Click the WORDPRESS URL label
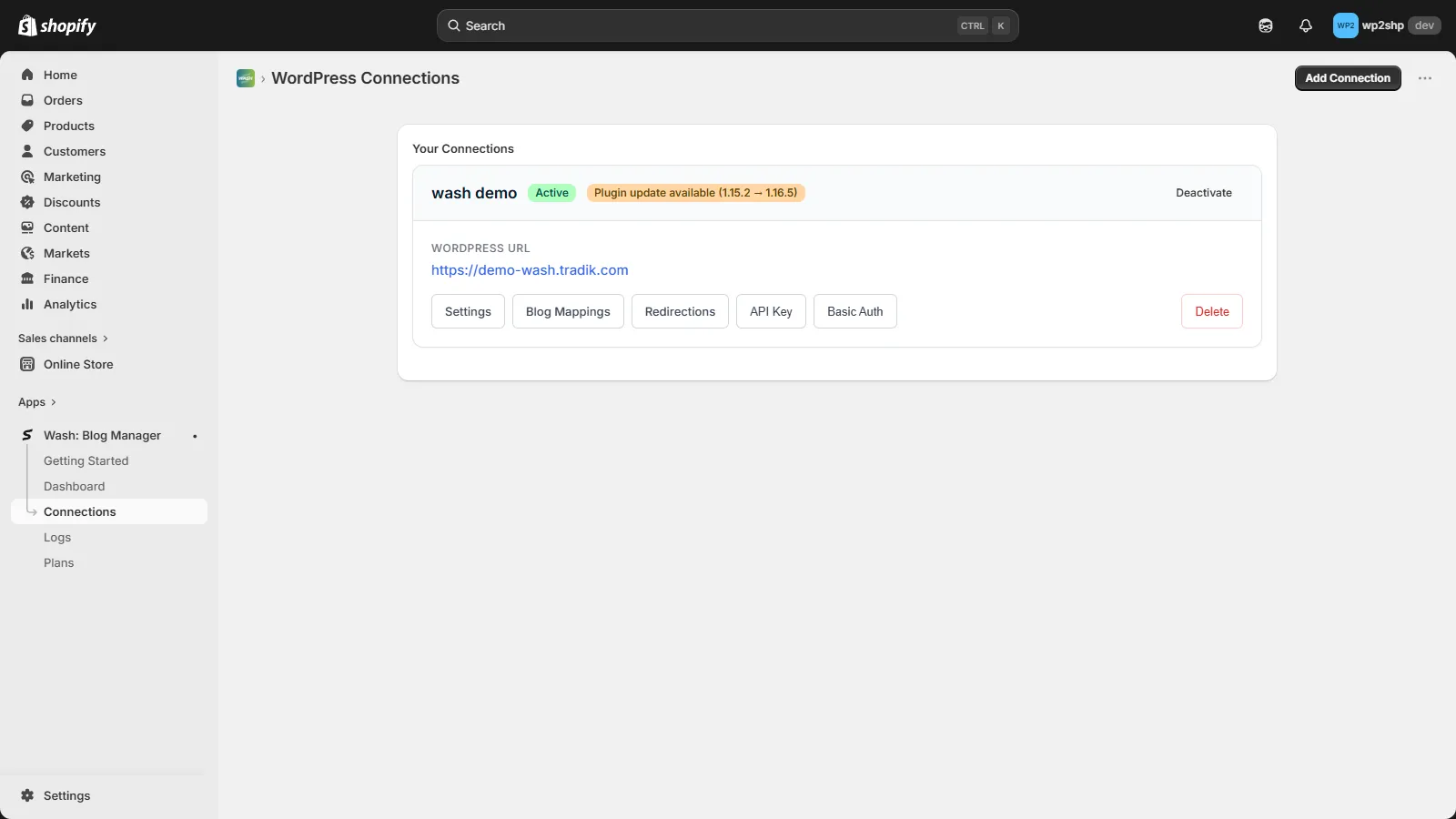This screenshot has height=819, width=1456. (480, 248)
